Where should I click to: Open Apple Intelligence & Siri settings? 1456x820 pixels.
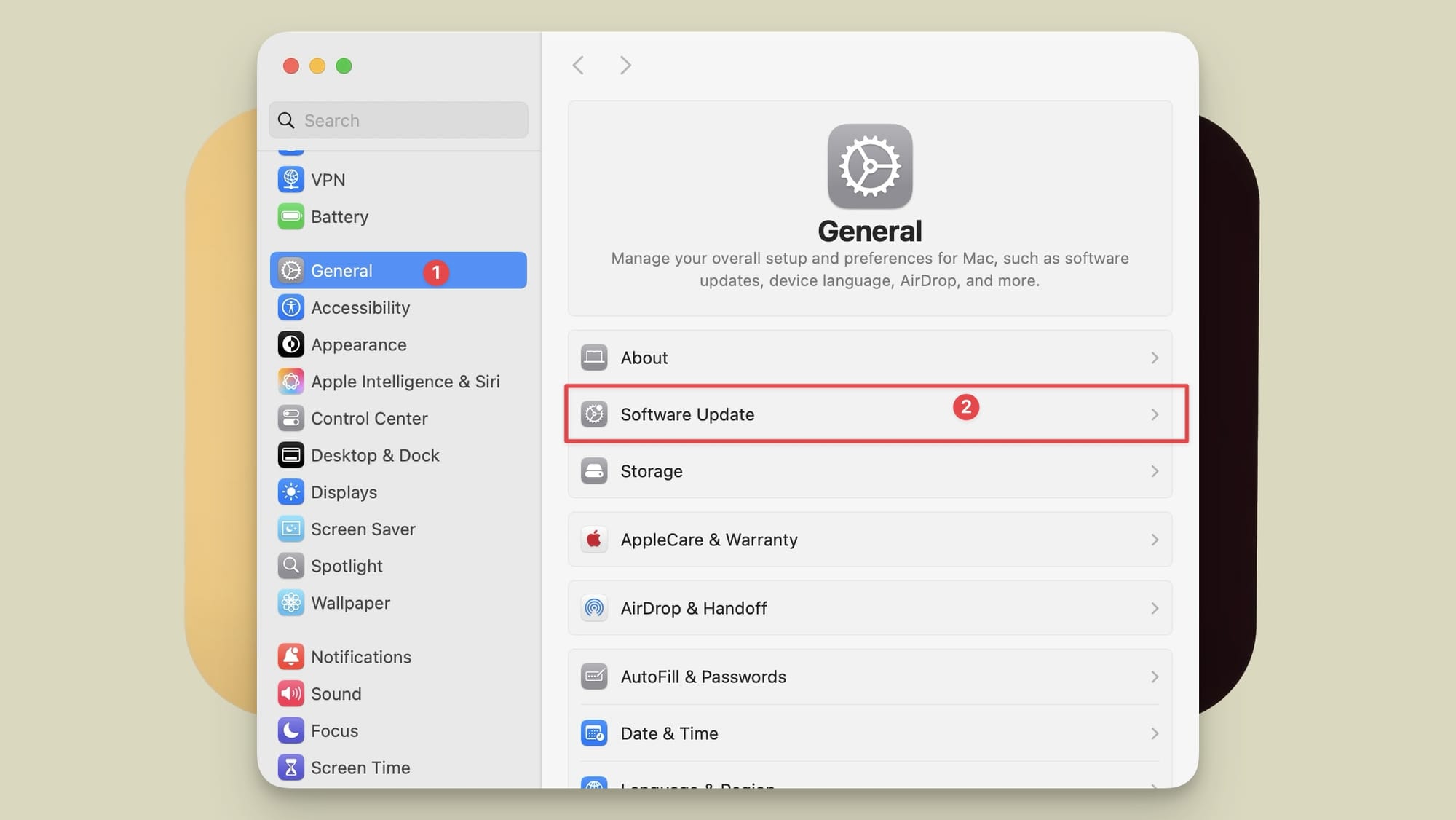(398, 381)
